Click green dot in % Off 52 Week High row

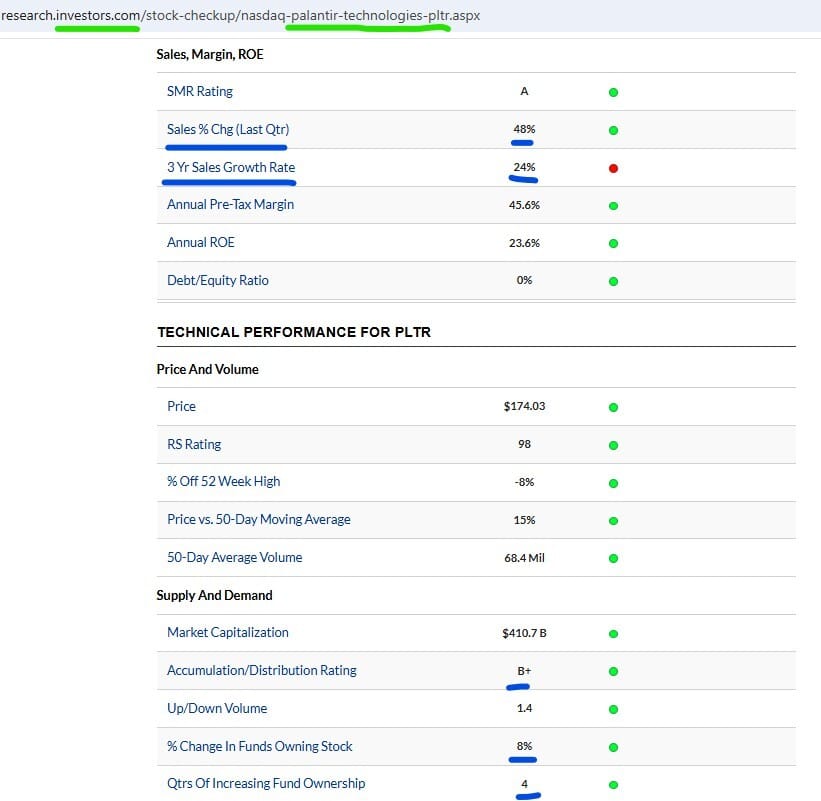coord(613,483)
